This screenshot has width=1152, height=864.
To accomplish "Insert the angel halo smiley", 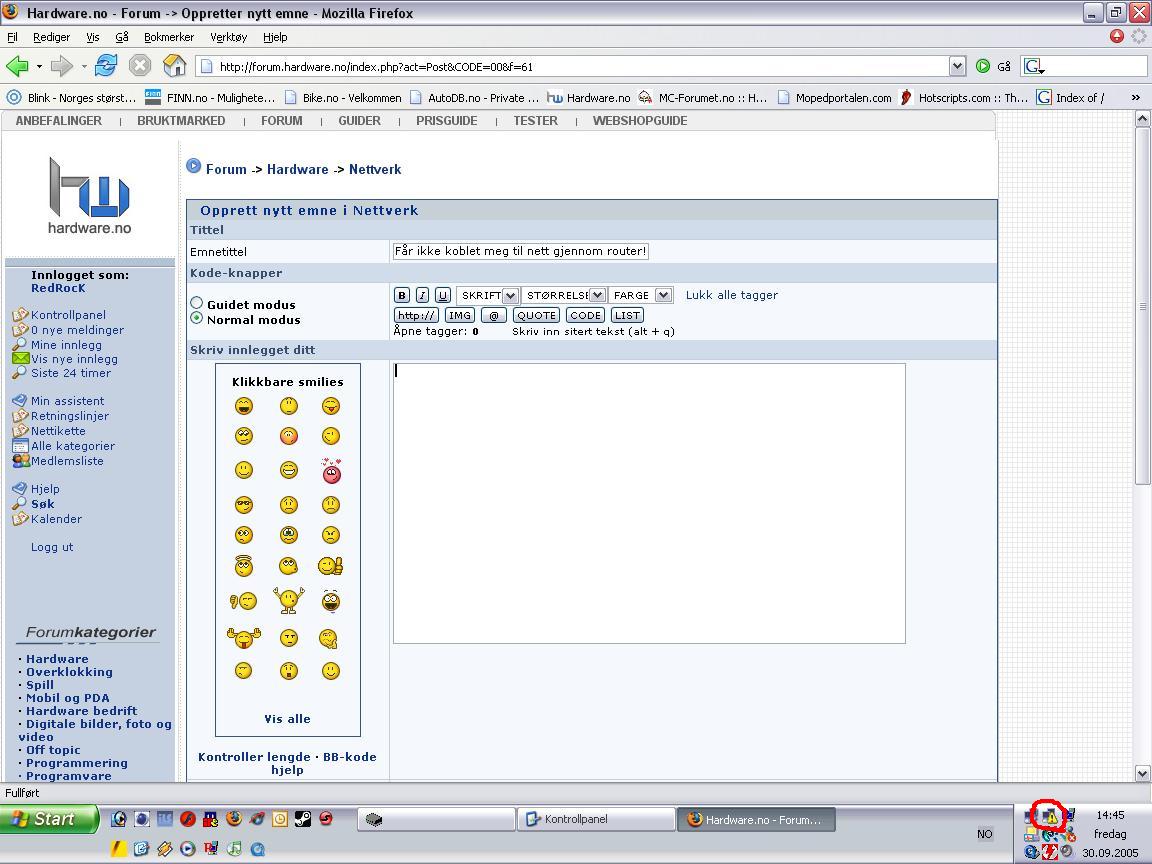I will [x=244, y=565].
